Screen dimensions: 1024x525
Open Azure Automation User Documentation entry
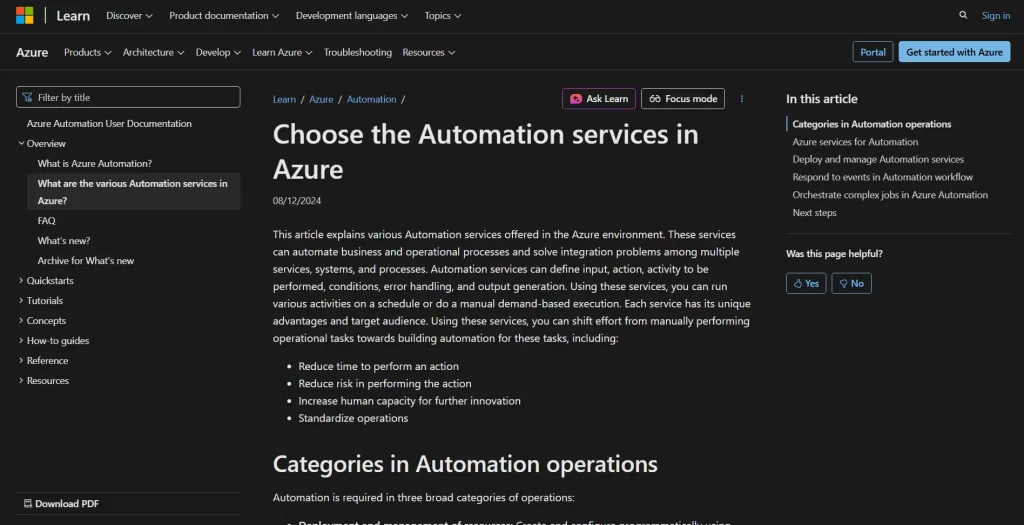click(109, 123)
